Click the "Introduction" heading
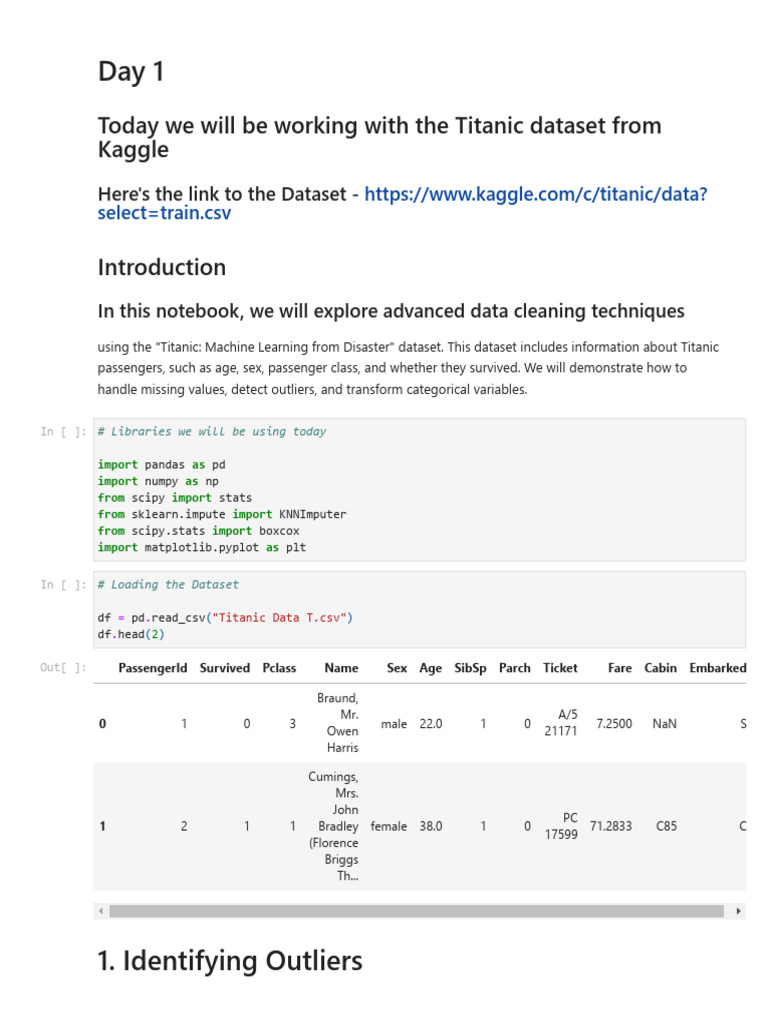The width and height of the screenshot is (768, 1024). click(162, 267)
